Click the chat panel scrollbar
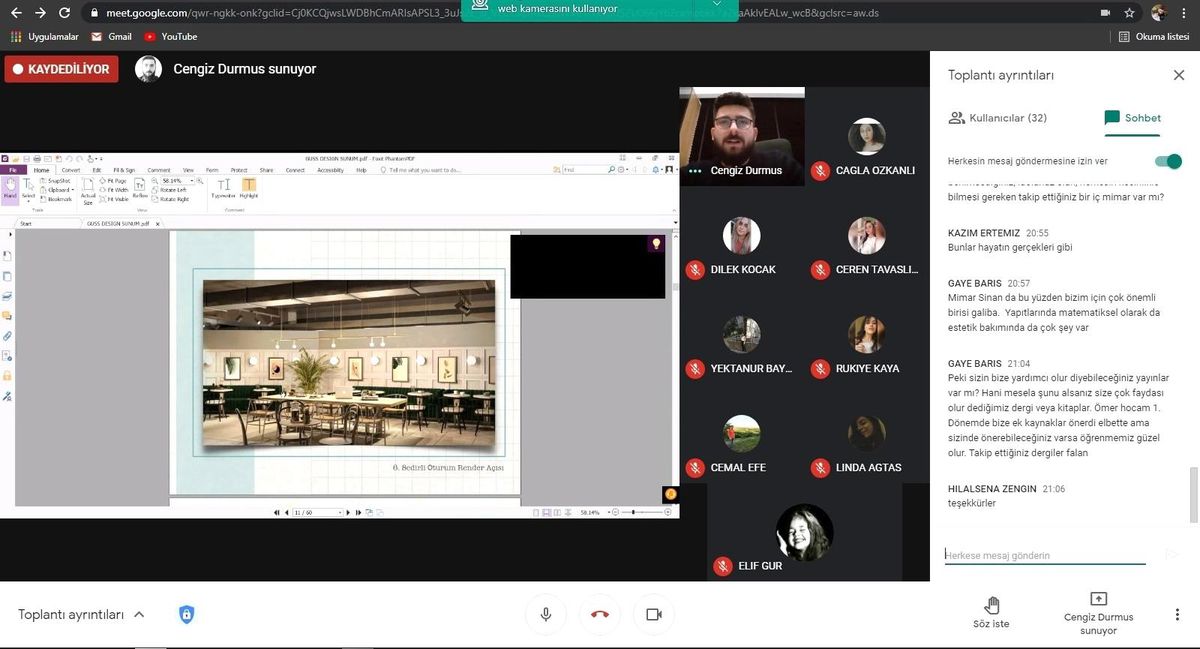Screen dimensions: 1200x649 (x=1192, y=495)
